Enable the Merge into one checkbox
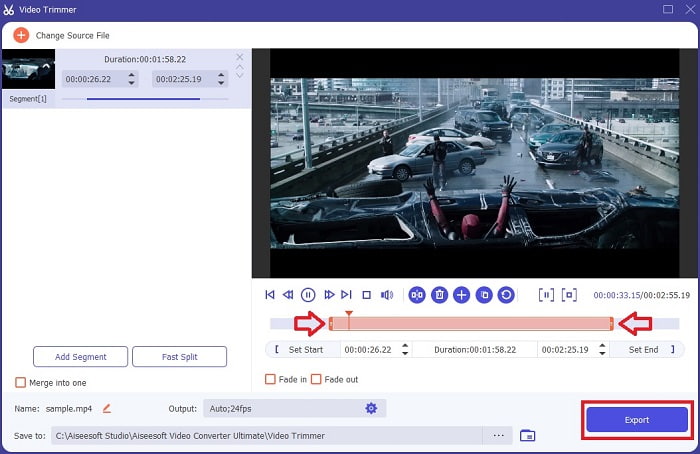 pyautogui.click(x=21, y=383)
